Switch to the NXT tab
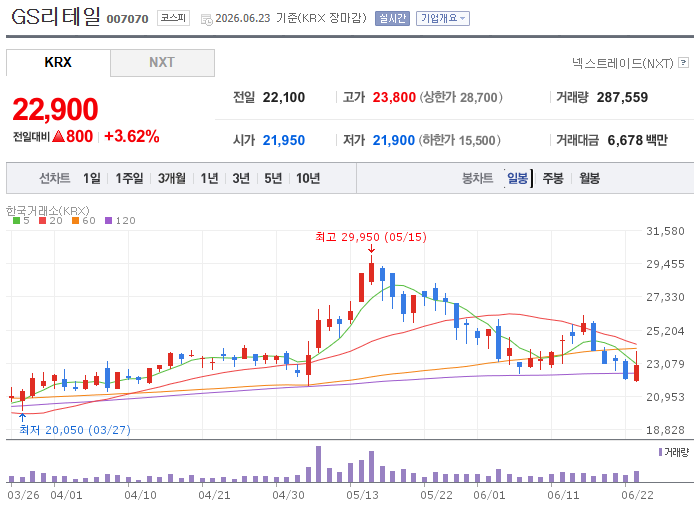 point(162,62)
